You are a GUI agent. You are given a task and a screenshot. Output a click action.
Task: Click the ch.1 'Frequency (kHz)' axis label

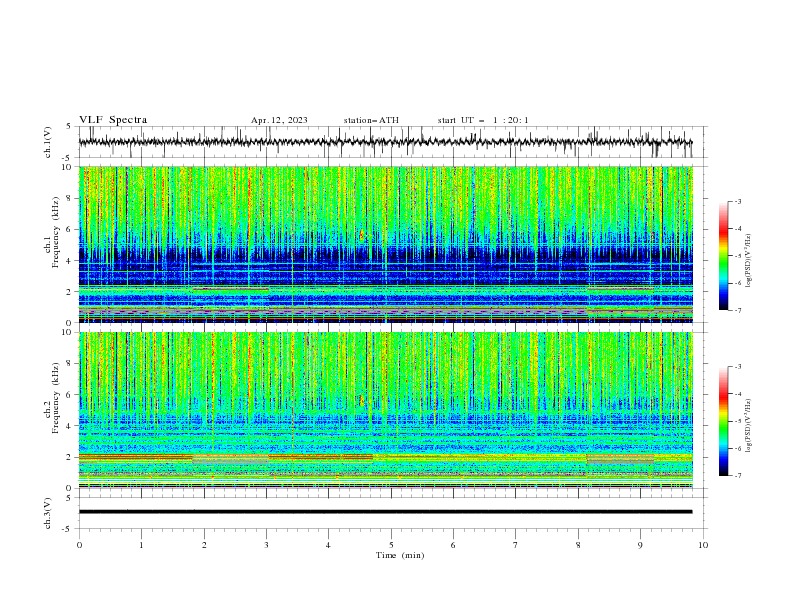click(x=56, y=231)
